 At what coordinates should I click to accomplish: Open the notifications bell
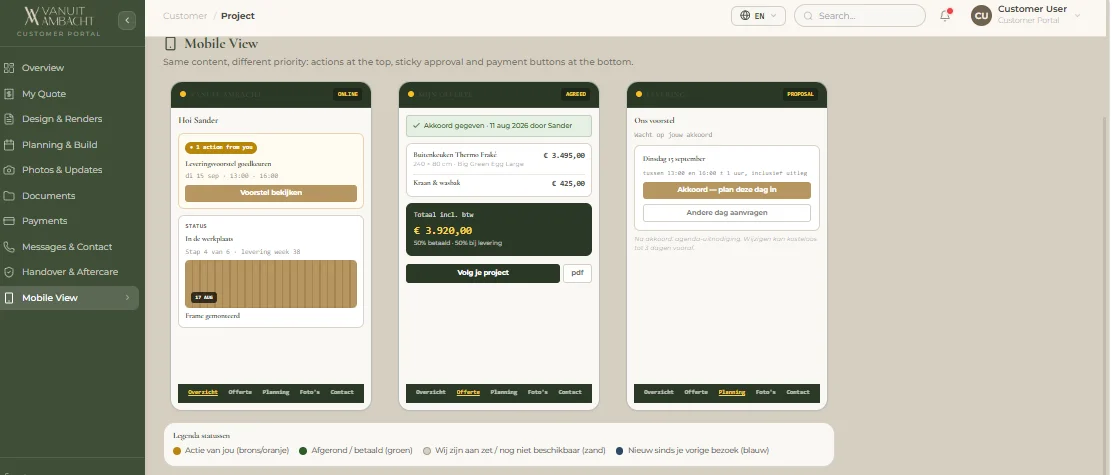(x=945, y=16)
